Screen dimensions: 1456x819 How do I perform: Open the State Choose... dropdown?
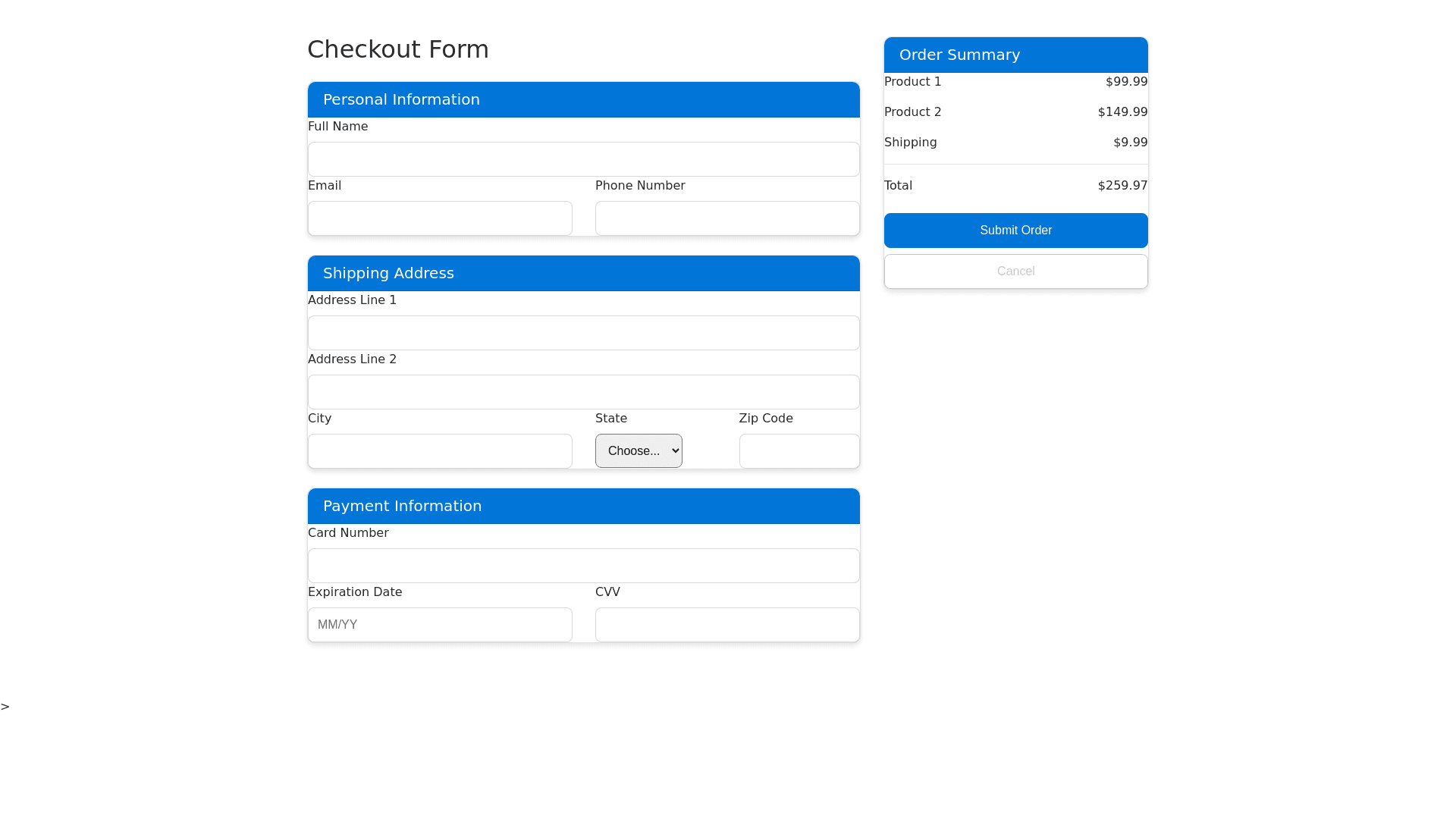639,451
